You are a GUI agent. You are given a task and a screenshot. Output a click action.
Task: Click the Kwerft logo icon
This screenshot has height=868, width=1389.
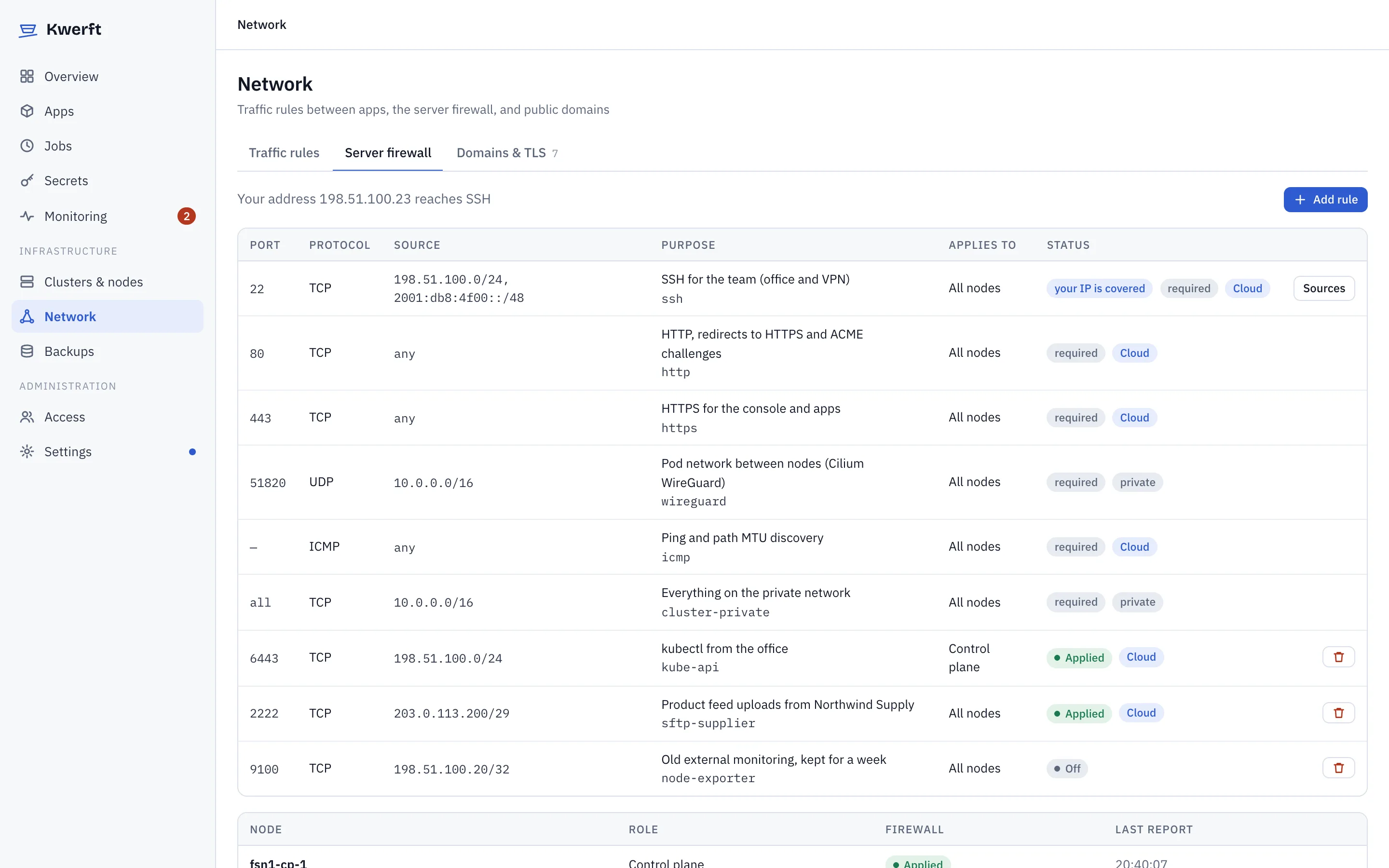27,30
